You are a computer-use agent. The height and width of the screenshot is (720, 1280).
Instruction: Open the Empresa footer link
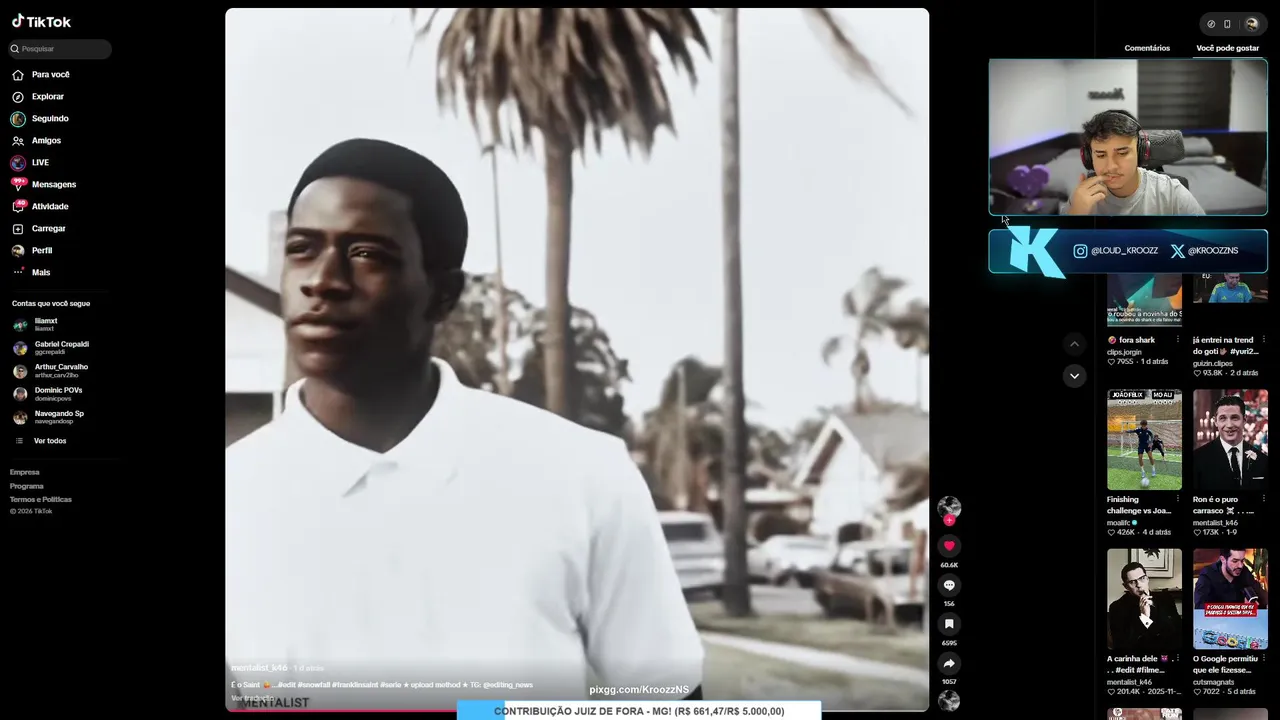pos(25,472)
